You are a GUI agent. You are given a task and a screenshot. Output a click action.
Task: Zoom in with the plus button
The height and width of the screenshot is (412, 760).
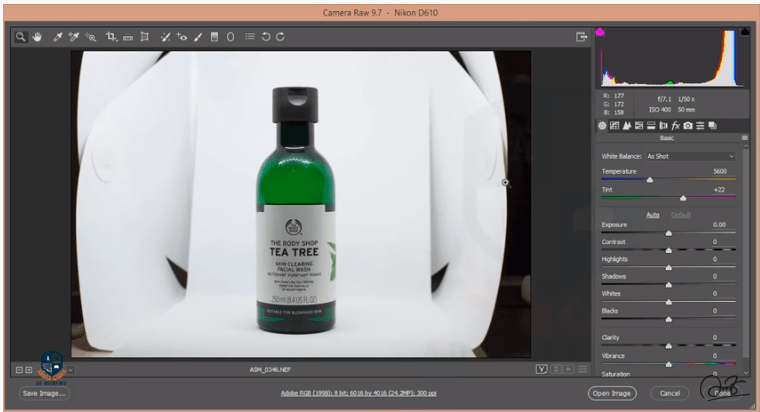click(x=29, y=370)
